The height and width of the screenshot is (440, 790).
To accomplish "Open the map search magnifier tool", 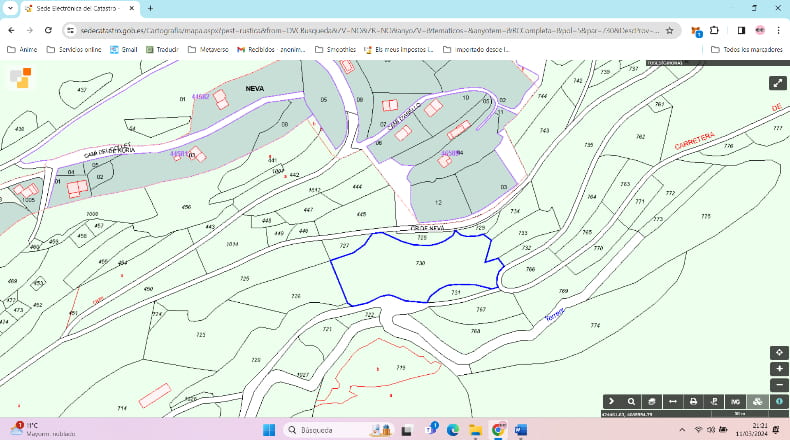I will point(631,402).
